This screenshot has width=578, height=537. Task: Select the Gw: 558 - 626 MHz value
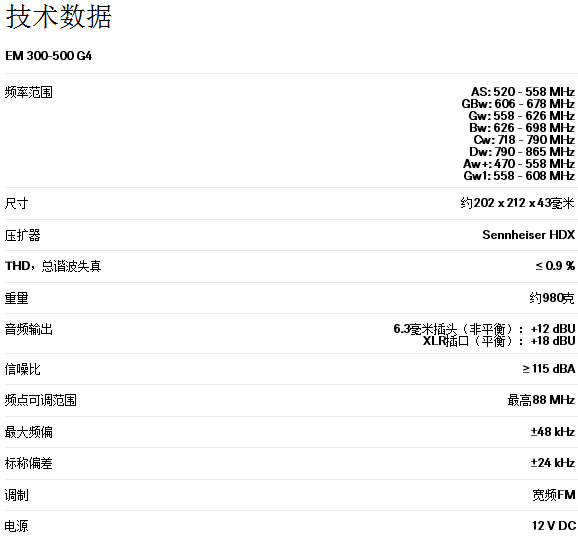522,116
